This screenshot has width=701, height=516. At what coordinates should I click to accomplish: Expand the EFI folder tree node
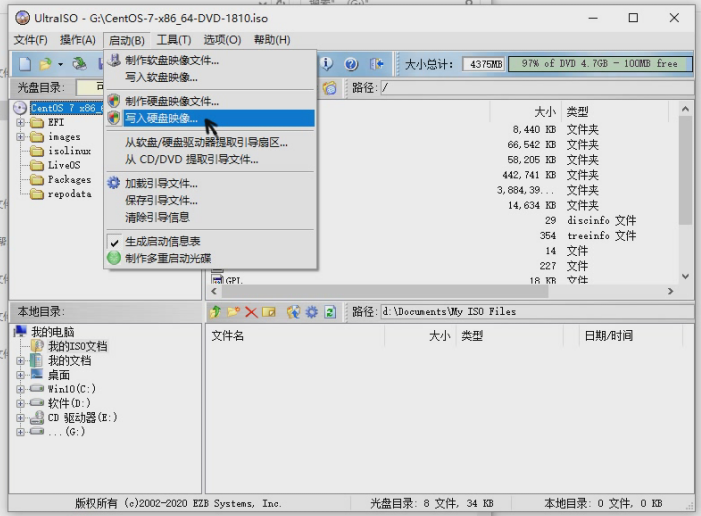tap(20, 122)
